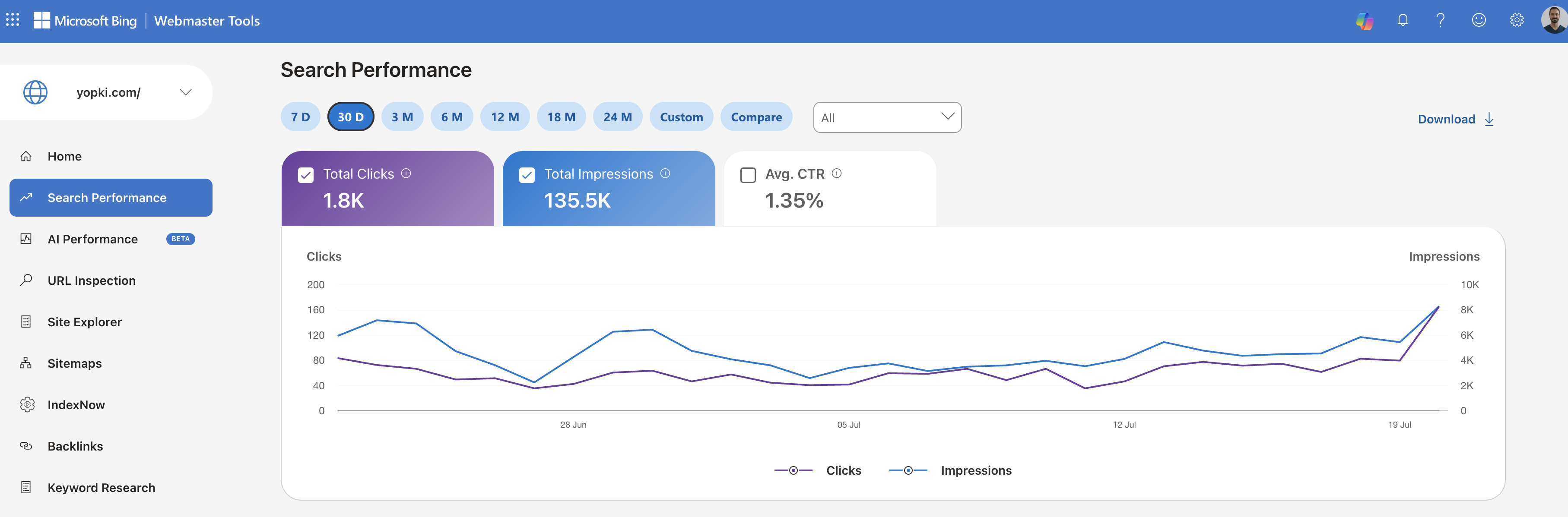Screen dimensions: 1568x517
Task: Click the IndexNow gear icon
Action: pyautogui.click(x=27, y=404)
